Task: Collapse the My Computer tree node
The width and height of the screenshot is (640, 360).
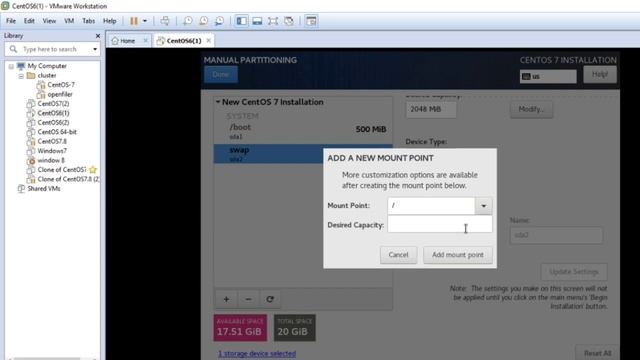Action: point(11,66)
